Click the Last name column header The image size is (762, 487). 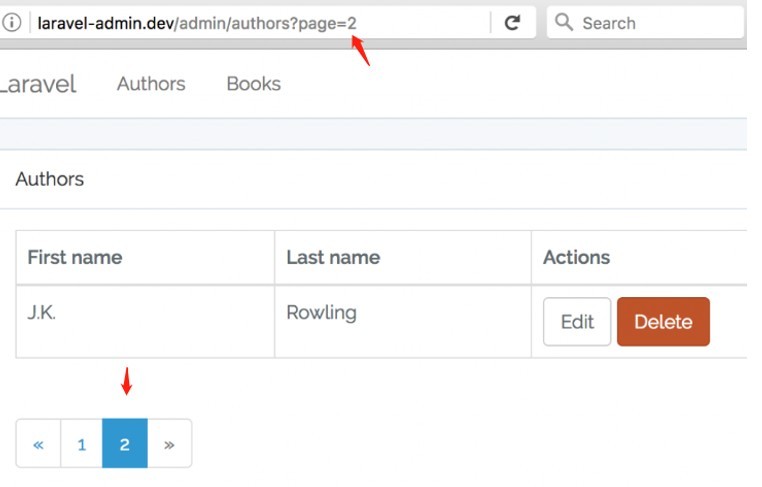[x=333, y=257]
